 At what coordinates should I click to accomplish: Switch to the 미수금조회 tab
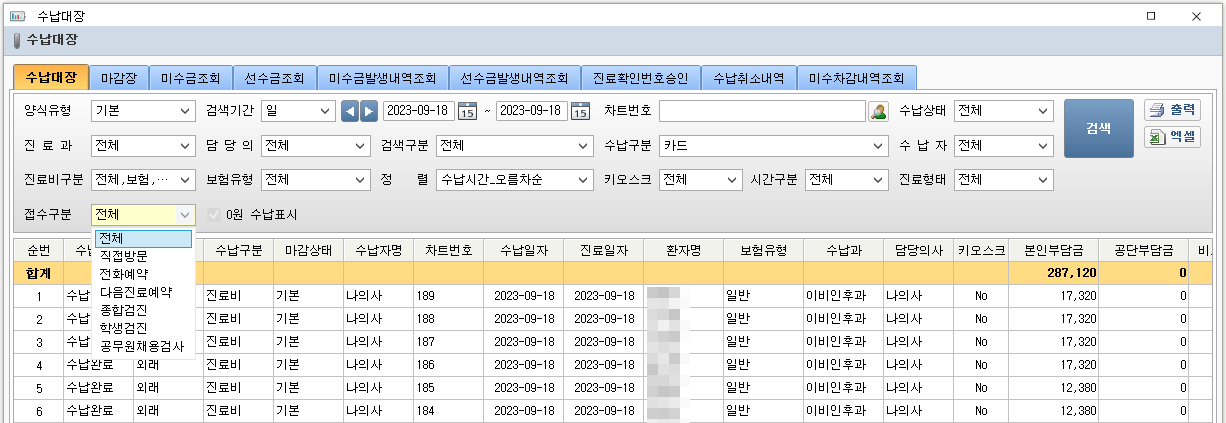[x=192, y=78]
